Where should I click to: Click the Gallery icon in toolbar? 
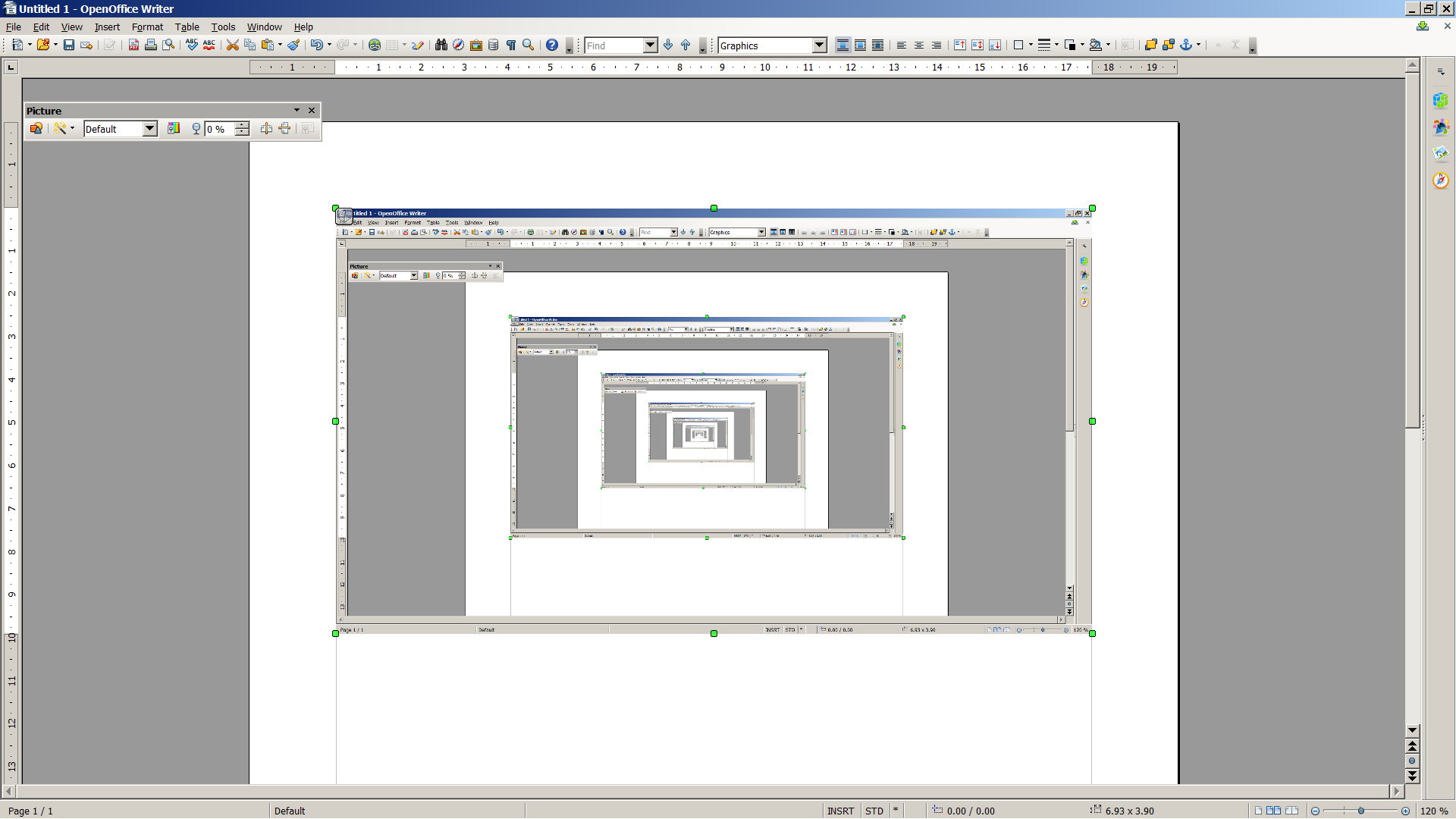click(x=475, y=45)
